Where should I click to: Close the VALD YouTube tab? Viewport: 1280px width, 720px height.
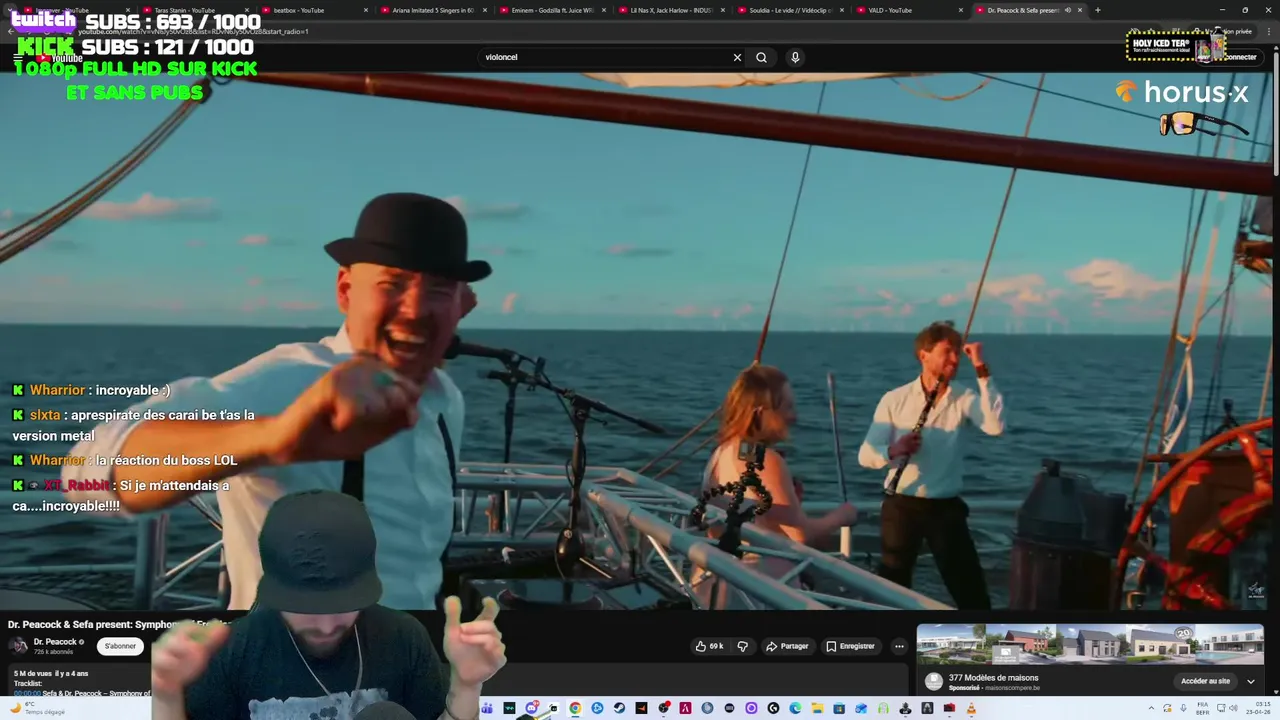coord(960,10)
